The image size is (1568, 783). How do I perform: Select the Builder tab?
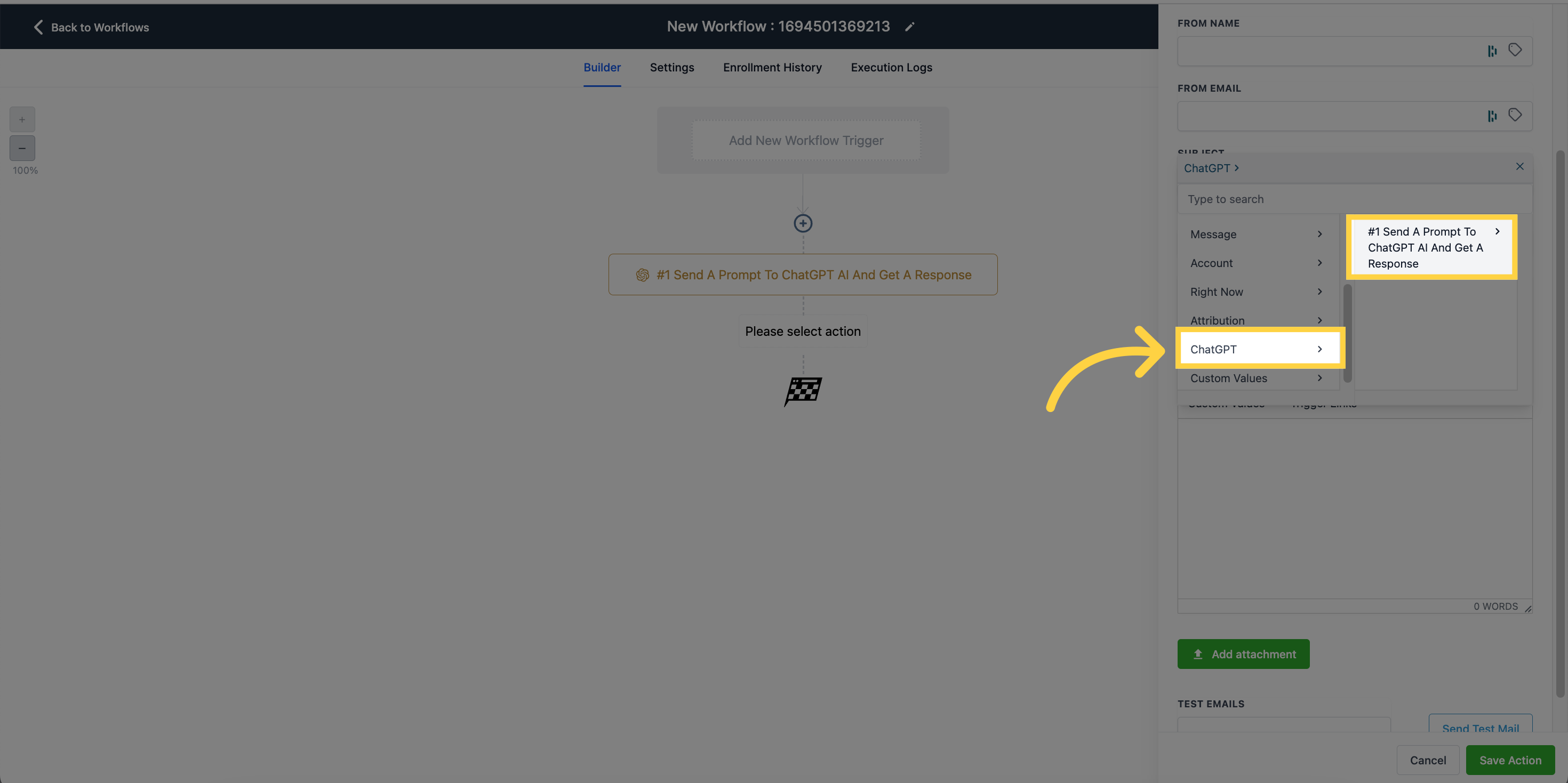pyautogui.click(x=602, y=67)
